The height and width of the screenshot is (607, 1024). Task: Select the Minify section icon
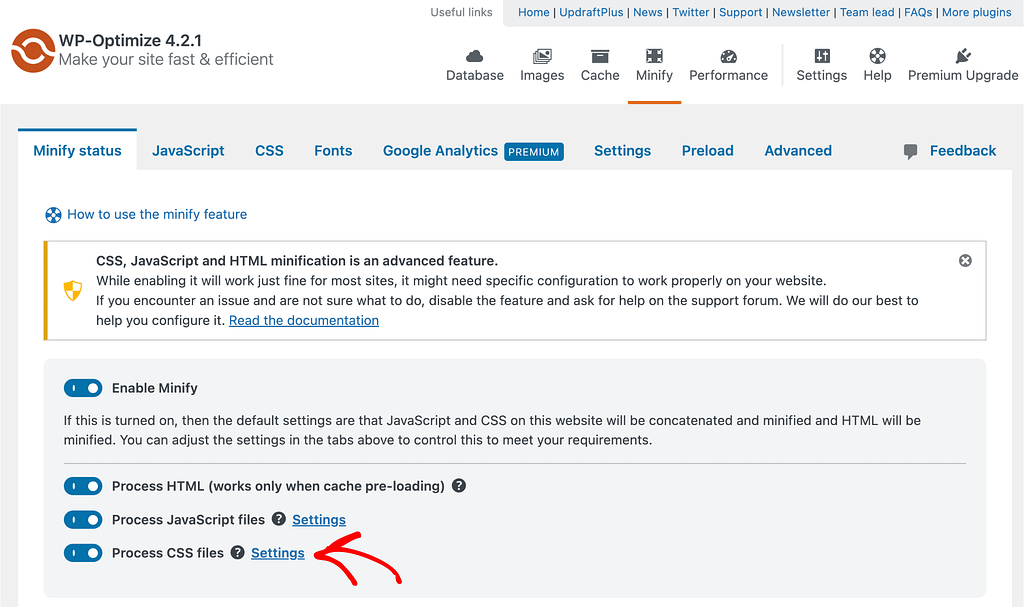pos(654,56)
